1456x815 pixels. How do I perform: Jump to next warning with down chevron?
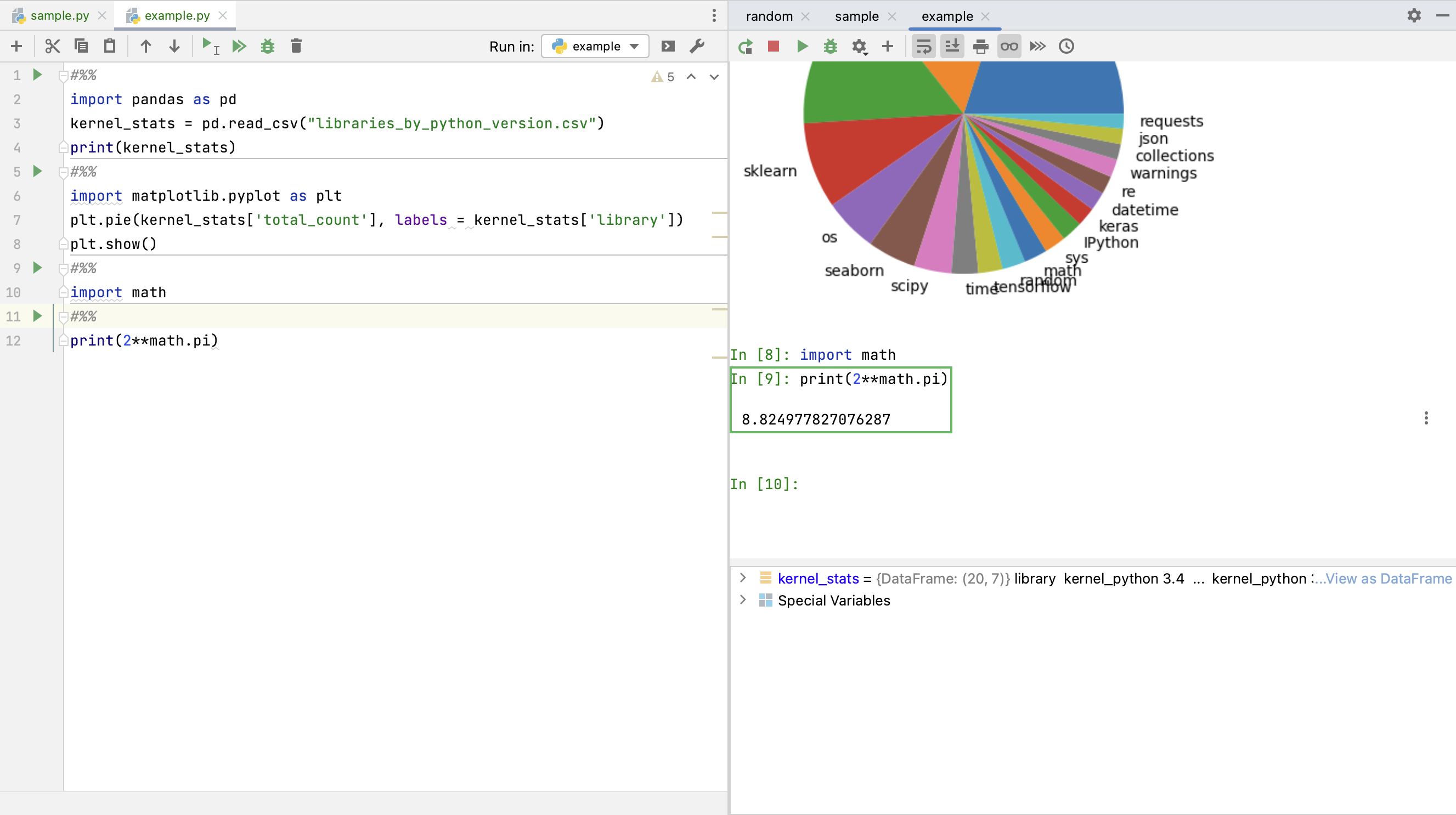[714, 77]
